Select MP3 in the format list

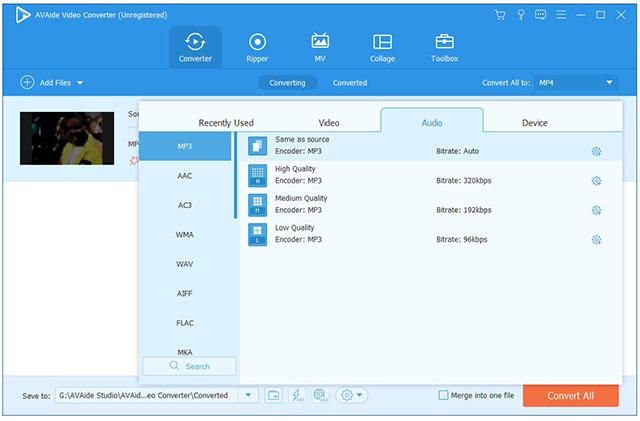[x=185, y=146]
